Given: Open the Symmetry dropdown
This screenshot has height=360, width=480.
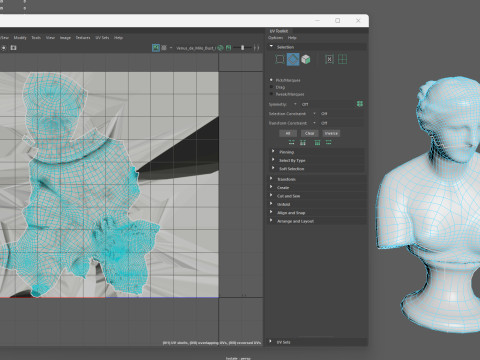Looking at the screenshot, I should [x=325, y=104].
